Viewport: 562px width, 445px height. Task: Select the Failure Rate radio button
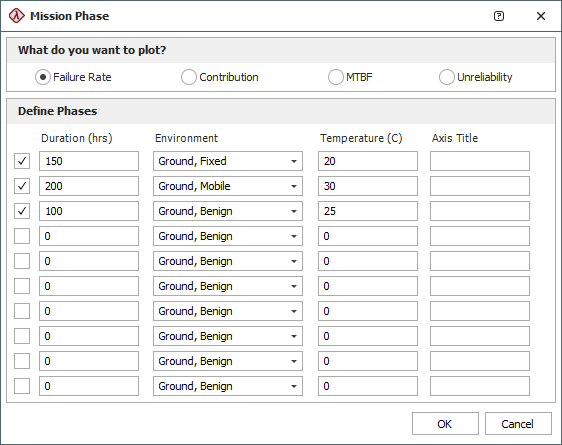pyautogui.click(x=43, y=77)
